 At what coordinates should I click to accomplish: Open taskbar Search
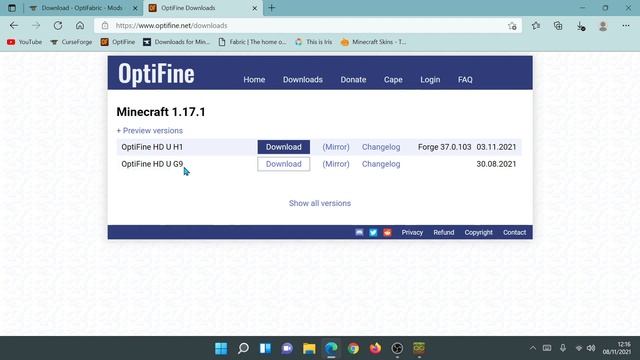pyautogui.click(x=243, y=348)
